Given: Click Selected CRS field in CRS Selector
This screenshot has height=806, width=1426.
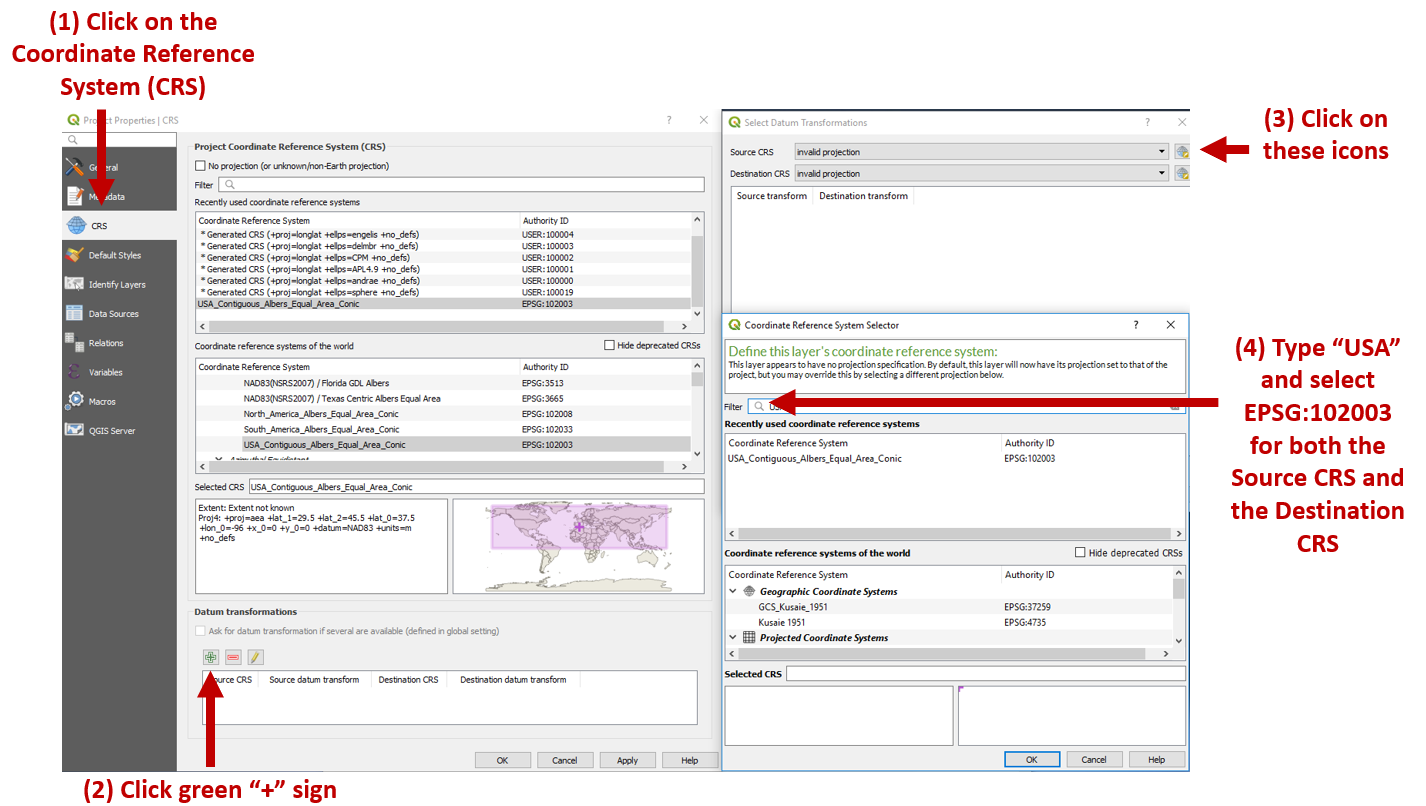Looking at the screenshot, I should tap(985, 674).
